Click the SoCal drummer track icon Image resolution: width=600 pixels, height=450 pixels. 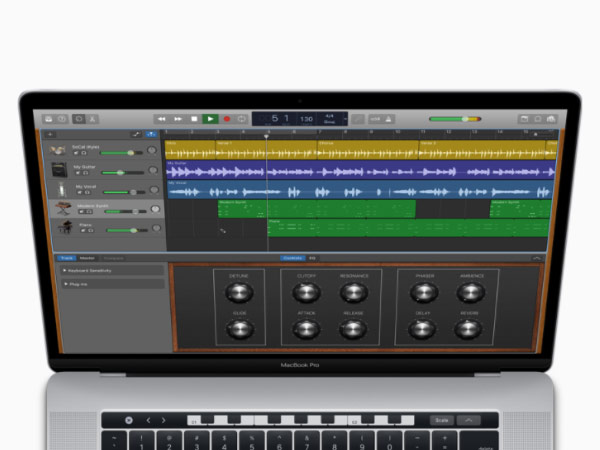60,150
